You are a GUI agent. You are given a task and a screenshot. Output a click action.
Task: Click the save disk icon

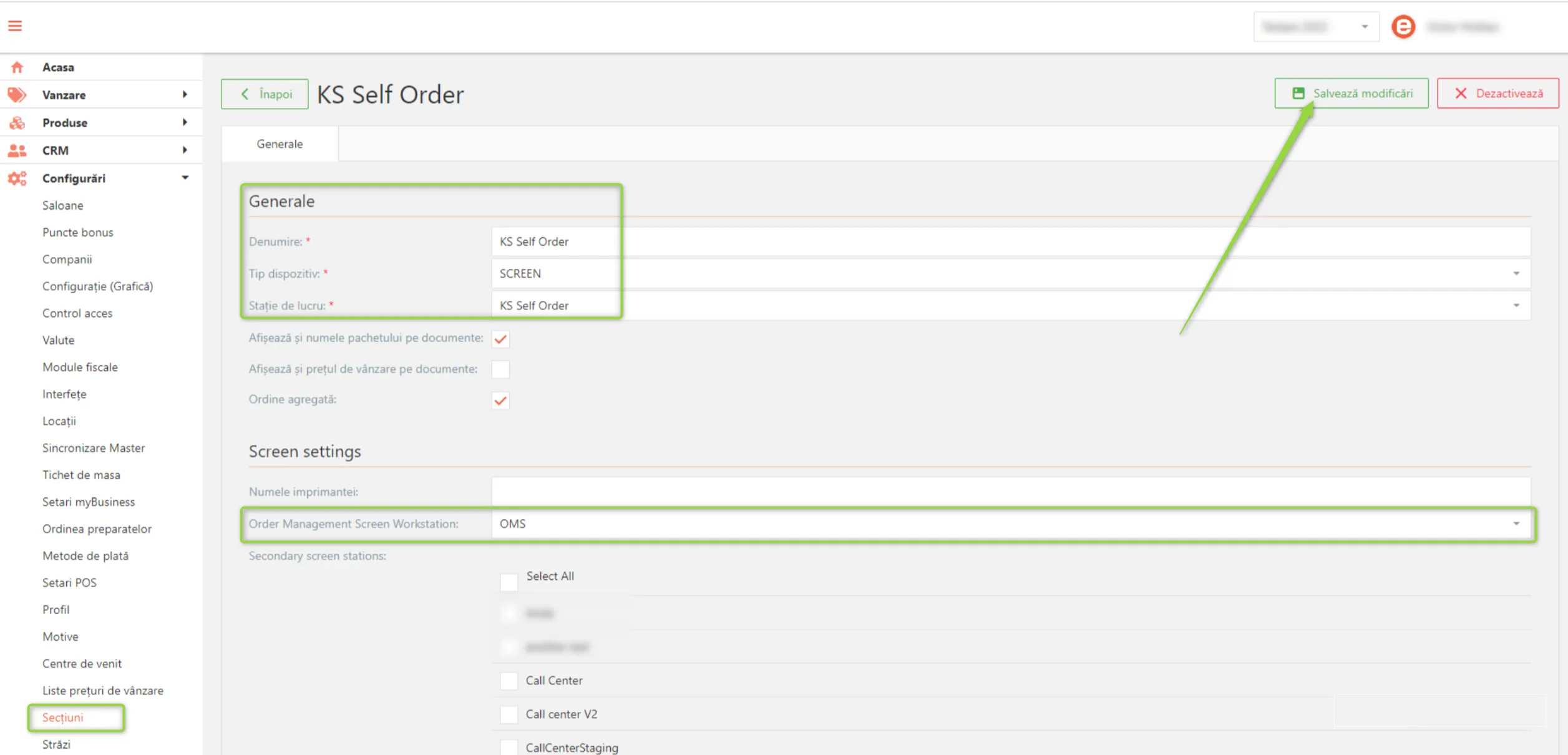(1298, 93)
